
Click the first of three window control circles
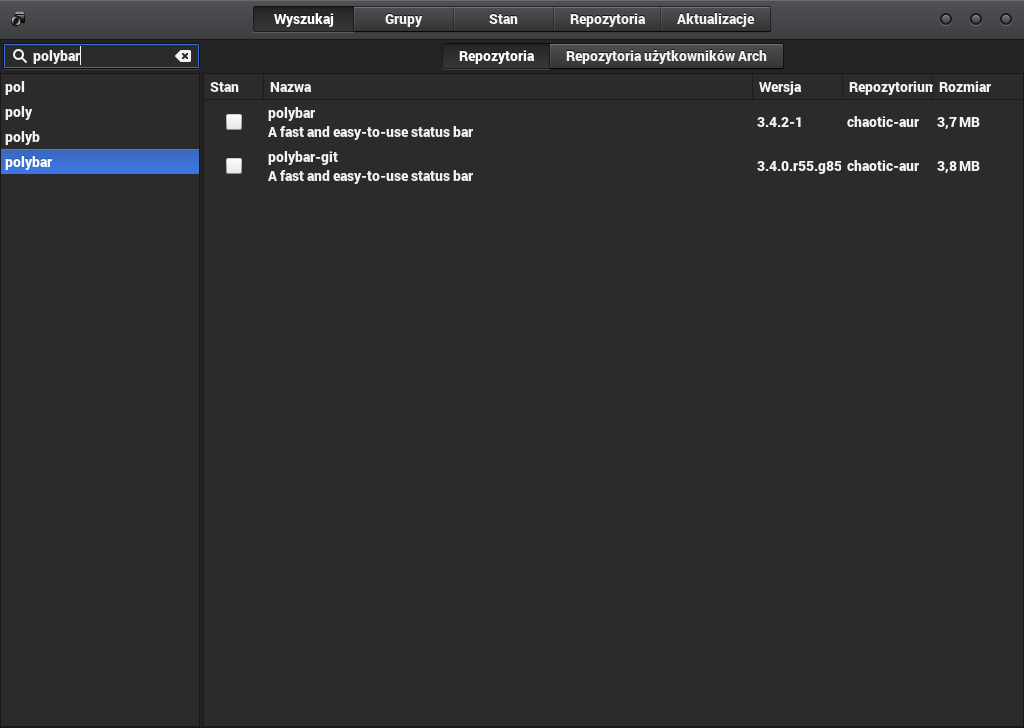pyautogui.click(x=946, y=19)
